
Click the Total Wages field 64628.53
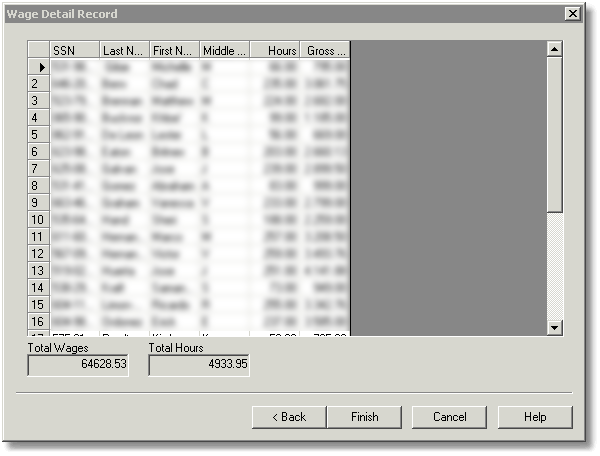(x=78, y=365)
